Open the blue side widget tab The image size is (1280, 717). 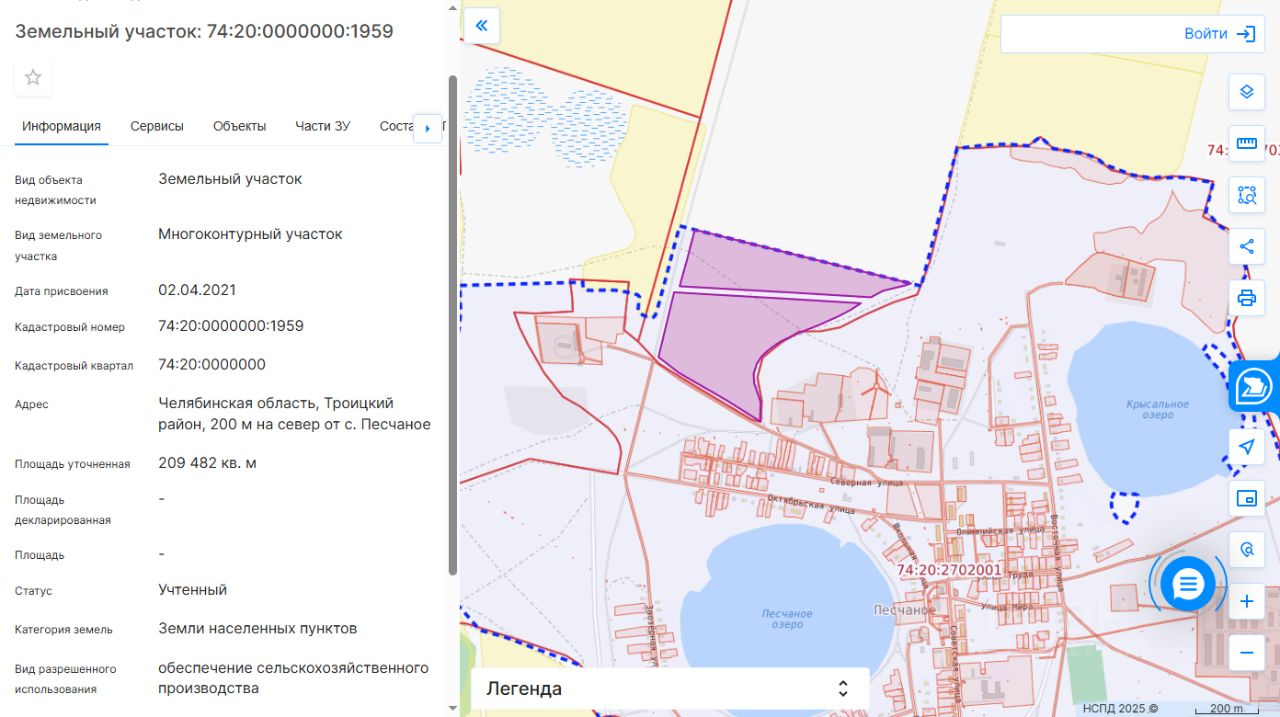(1254, 386)
